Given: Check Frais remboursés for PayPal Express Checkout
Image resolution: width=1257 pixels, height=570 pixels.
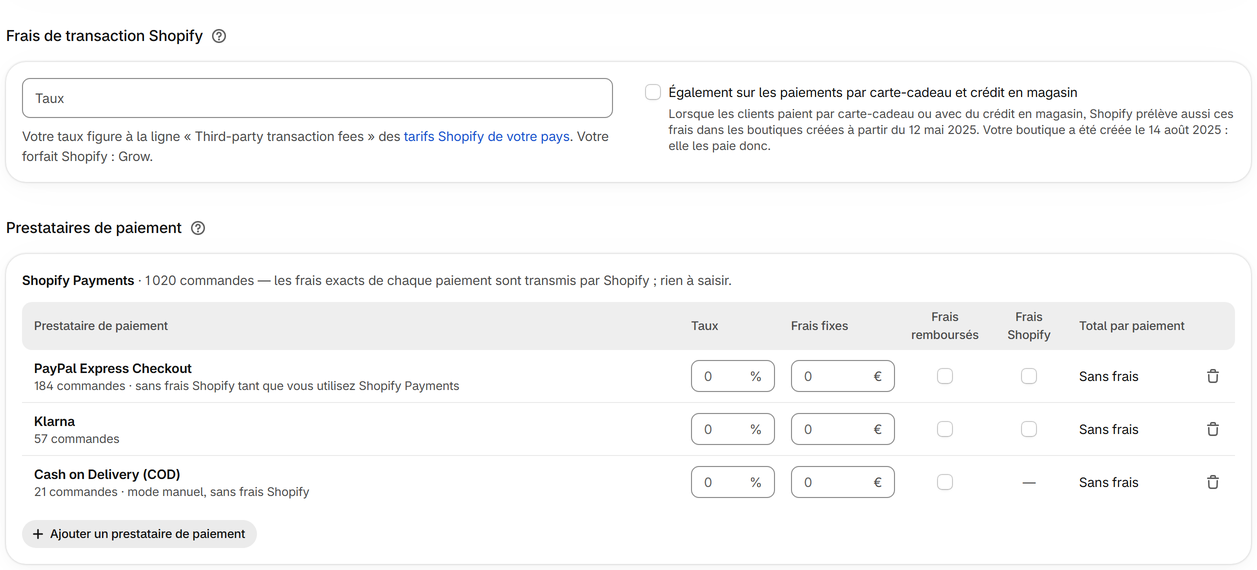Looking at the screenshot, I should 945,376.
